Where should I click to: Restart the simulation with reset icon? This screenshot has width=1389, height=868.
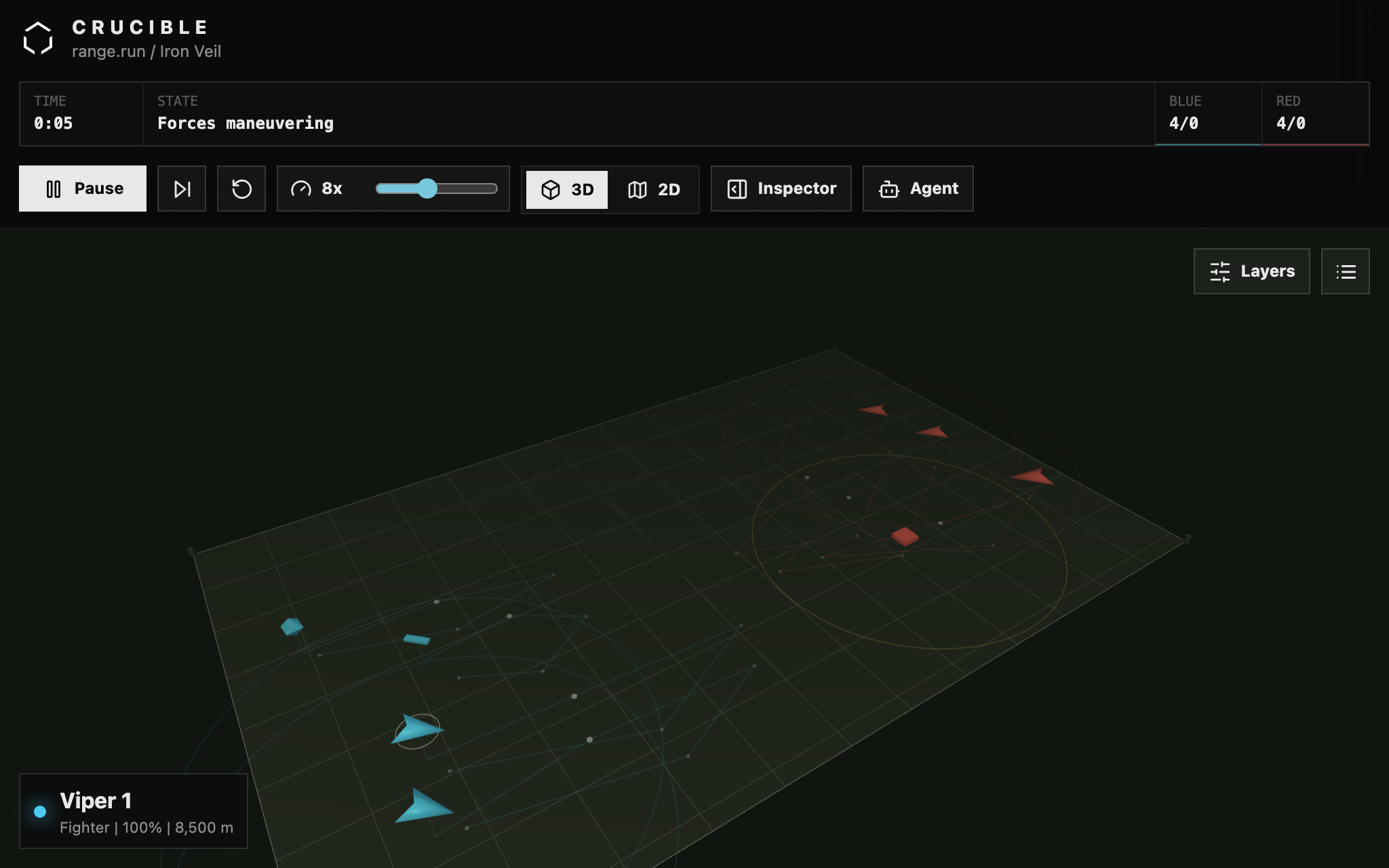tap(241, 189)
